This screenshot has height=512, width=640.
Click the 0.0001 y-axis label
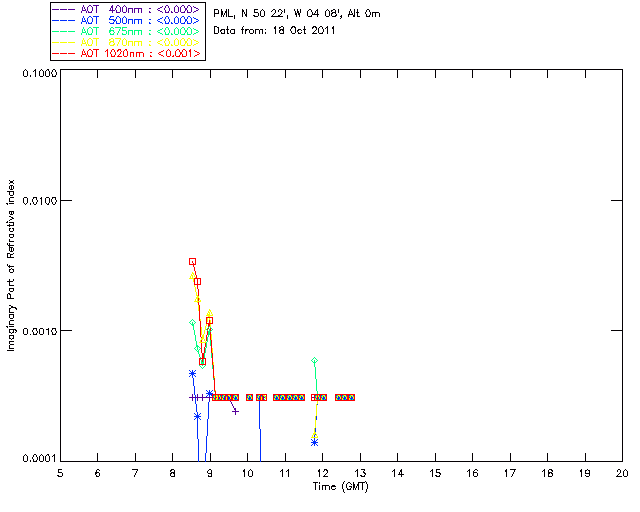pos(40,459)
